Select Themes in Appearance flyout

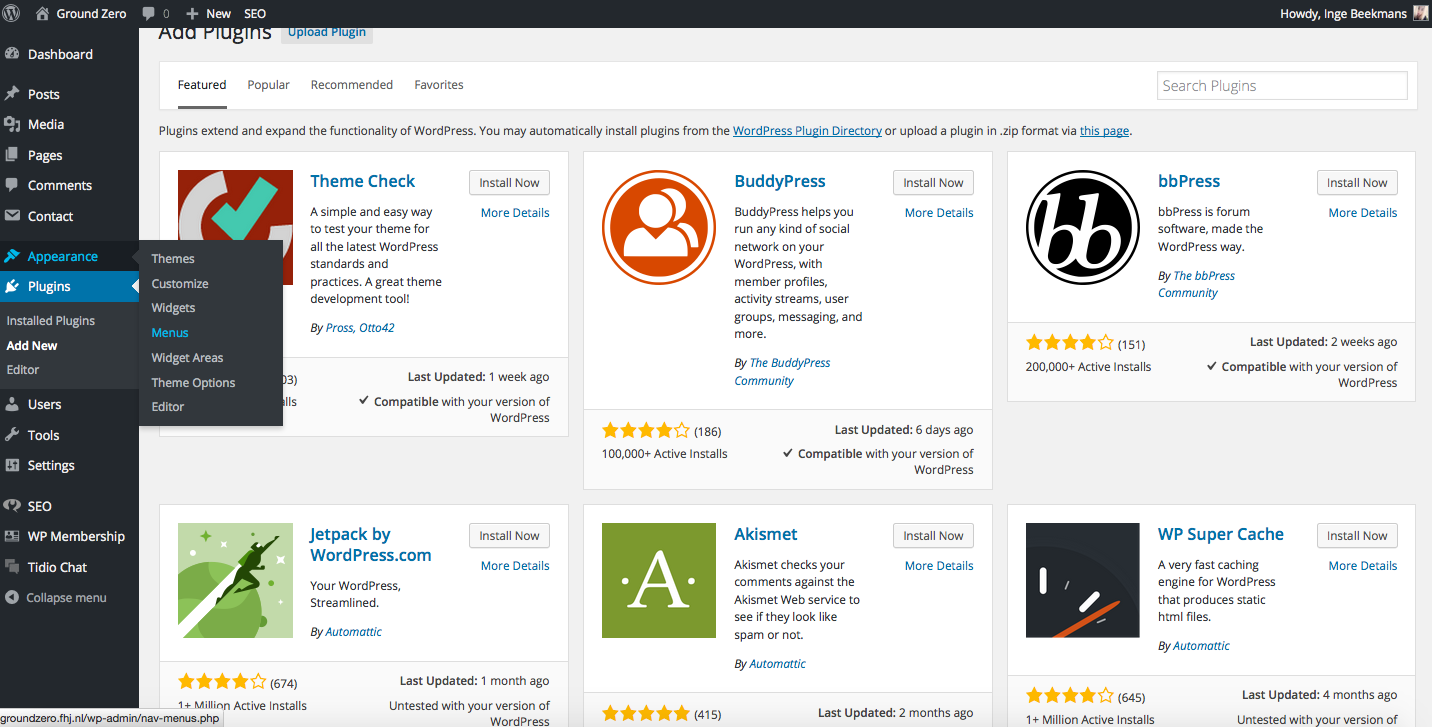pos(173,258)
